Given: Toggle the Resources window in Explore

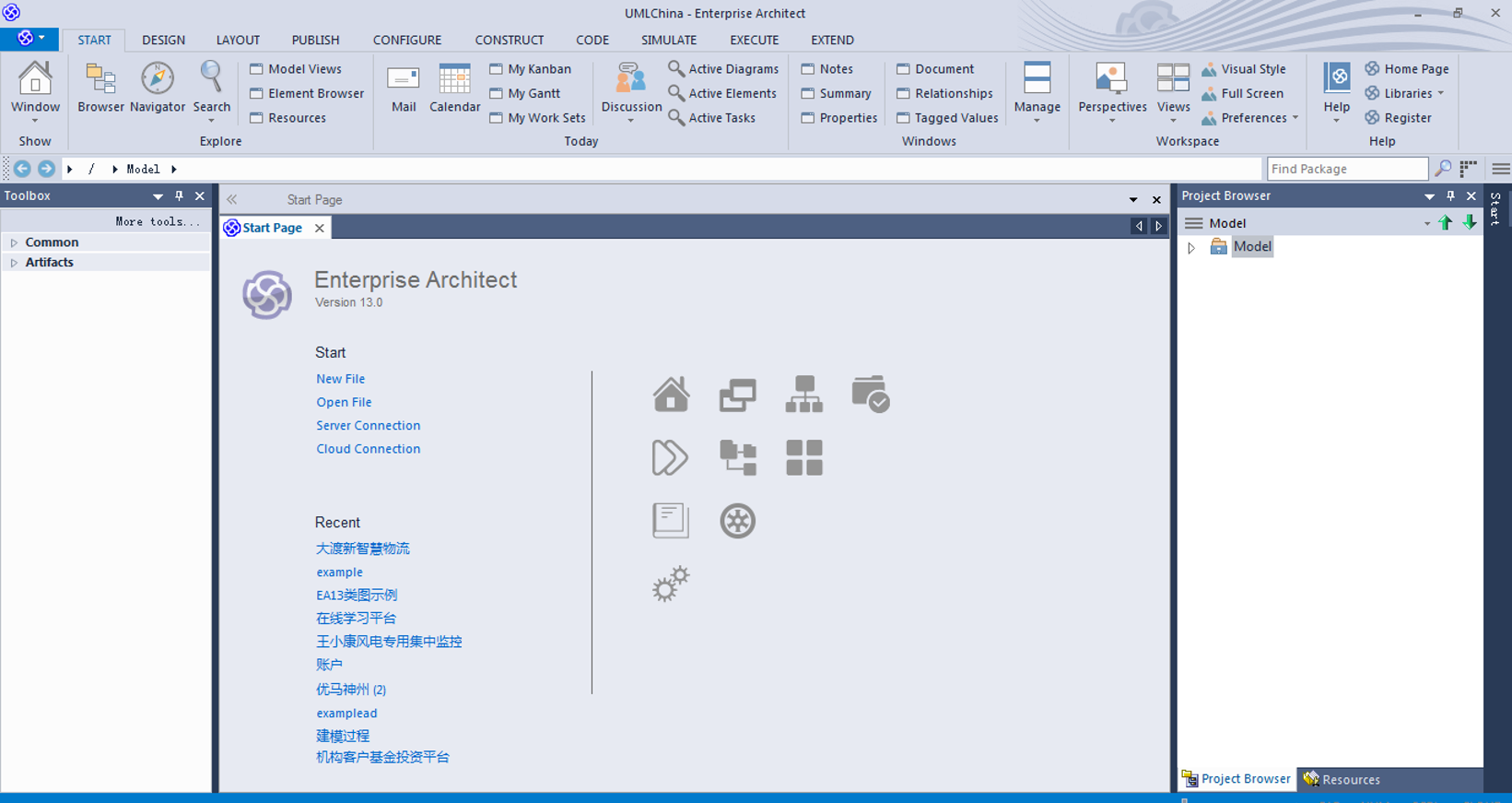Looking at the screenshot, I should [287, 118].
